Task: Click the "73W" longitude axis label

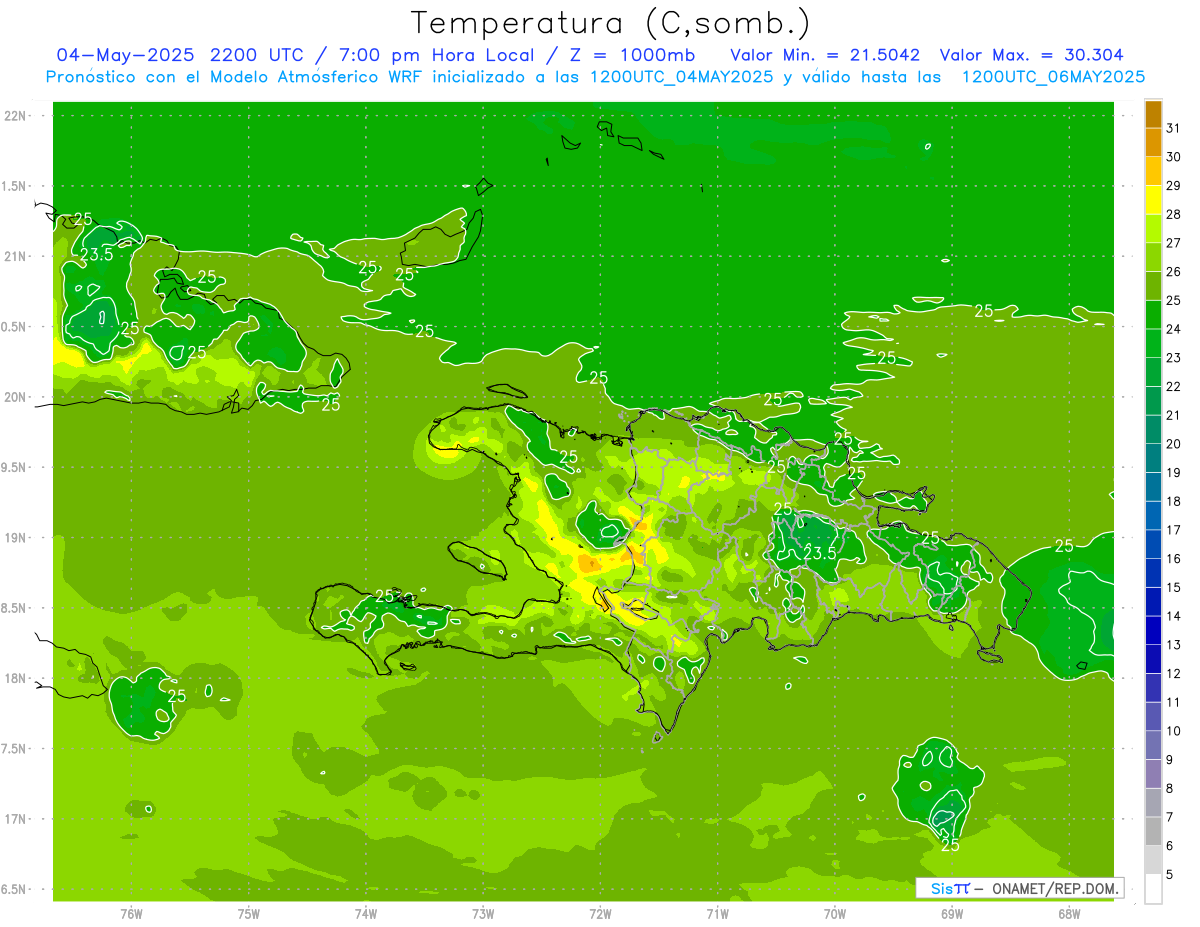Action: pyautogui.click(x=483, y=913)
